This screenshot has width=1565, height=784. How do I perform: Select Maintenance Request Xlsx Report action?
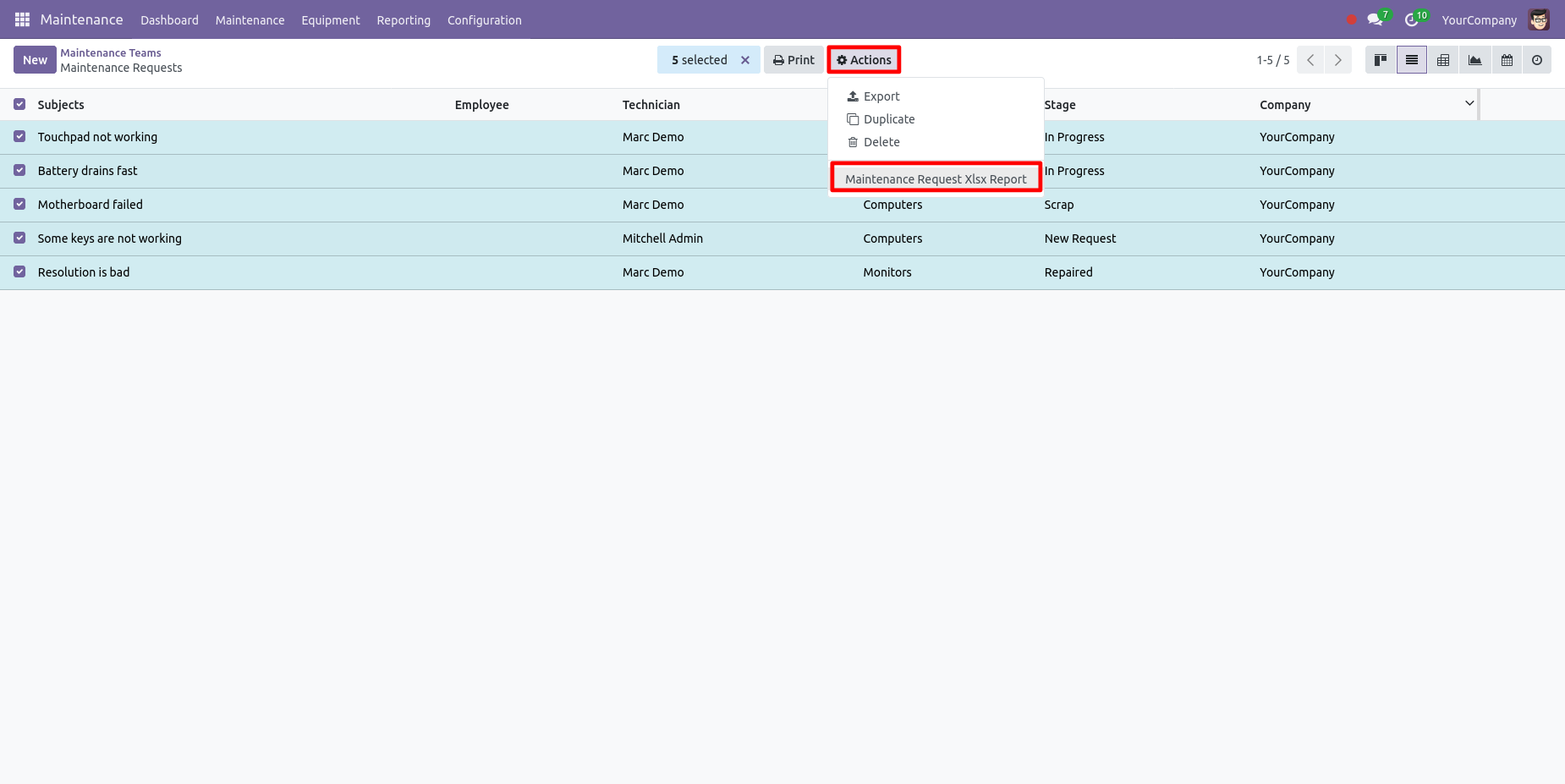tap(936, 179)
